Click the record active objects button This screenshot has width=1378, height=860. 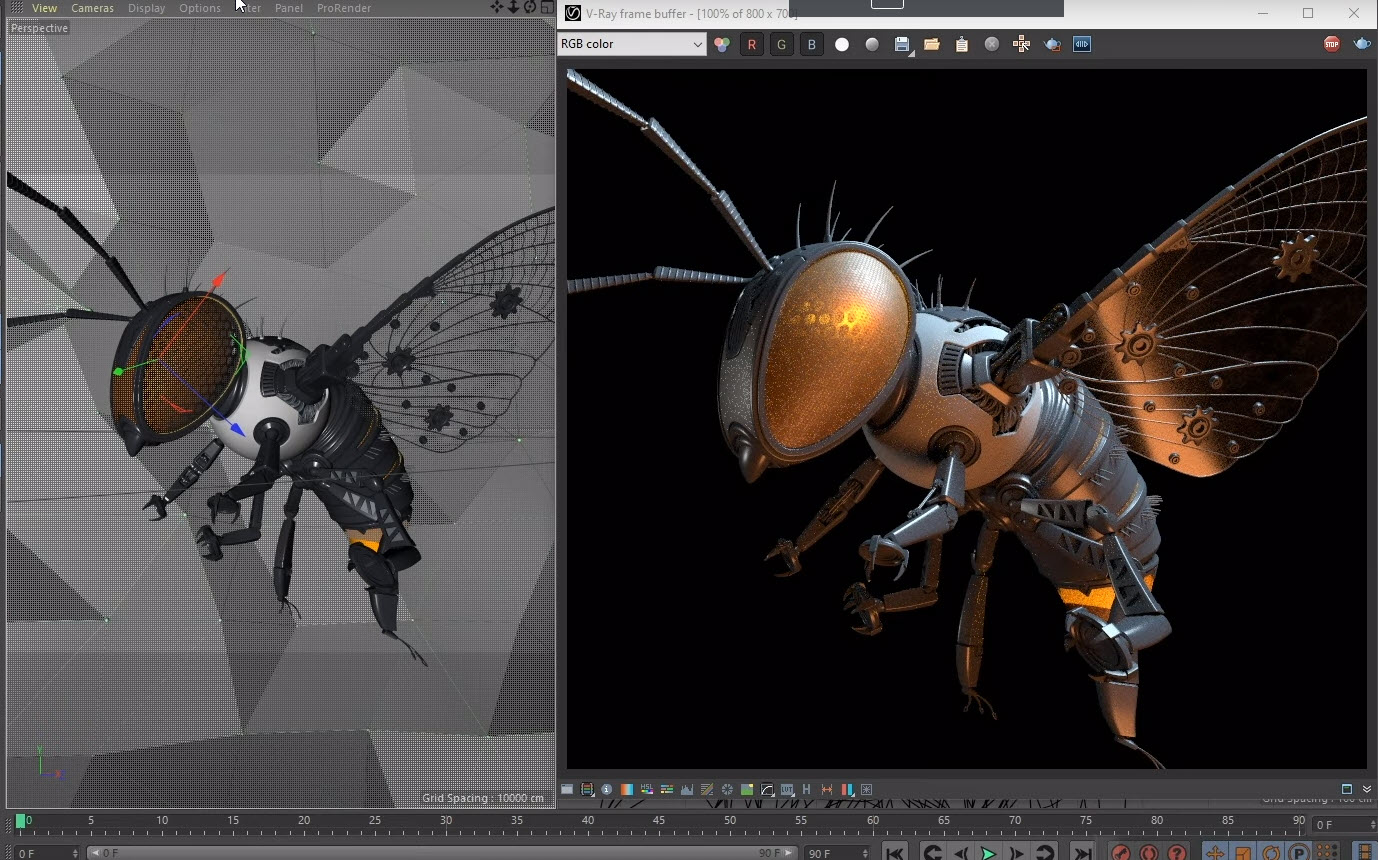pos(1121,853)
